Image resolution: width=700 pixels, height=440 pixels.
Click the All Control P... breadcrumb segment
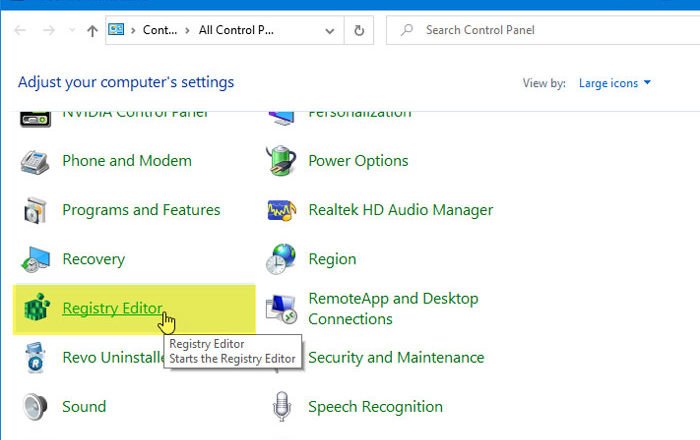click(x=236, y=30)
